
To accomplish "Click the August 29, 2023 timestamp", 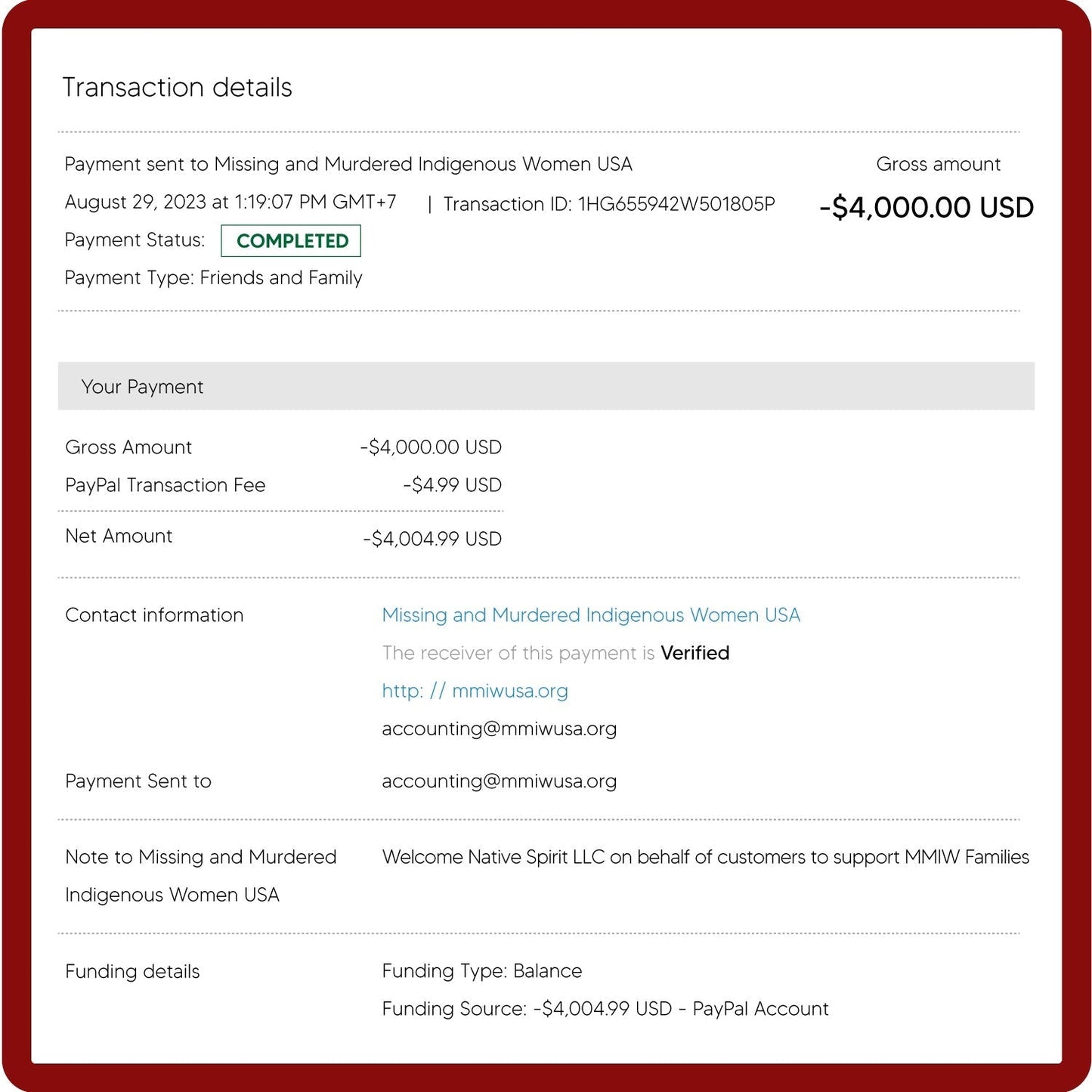I will point(230,203).
